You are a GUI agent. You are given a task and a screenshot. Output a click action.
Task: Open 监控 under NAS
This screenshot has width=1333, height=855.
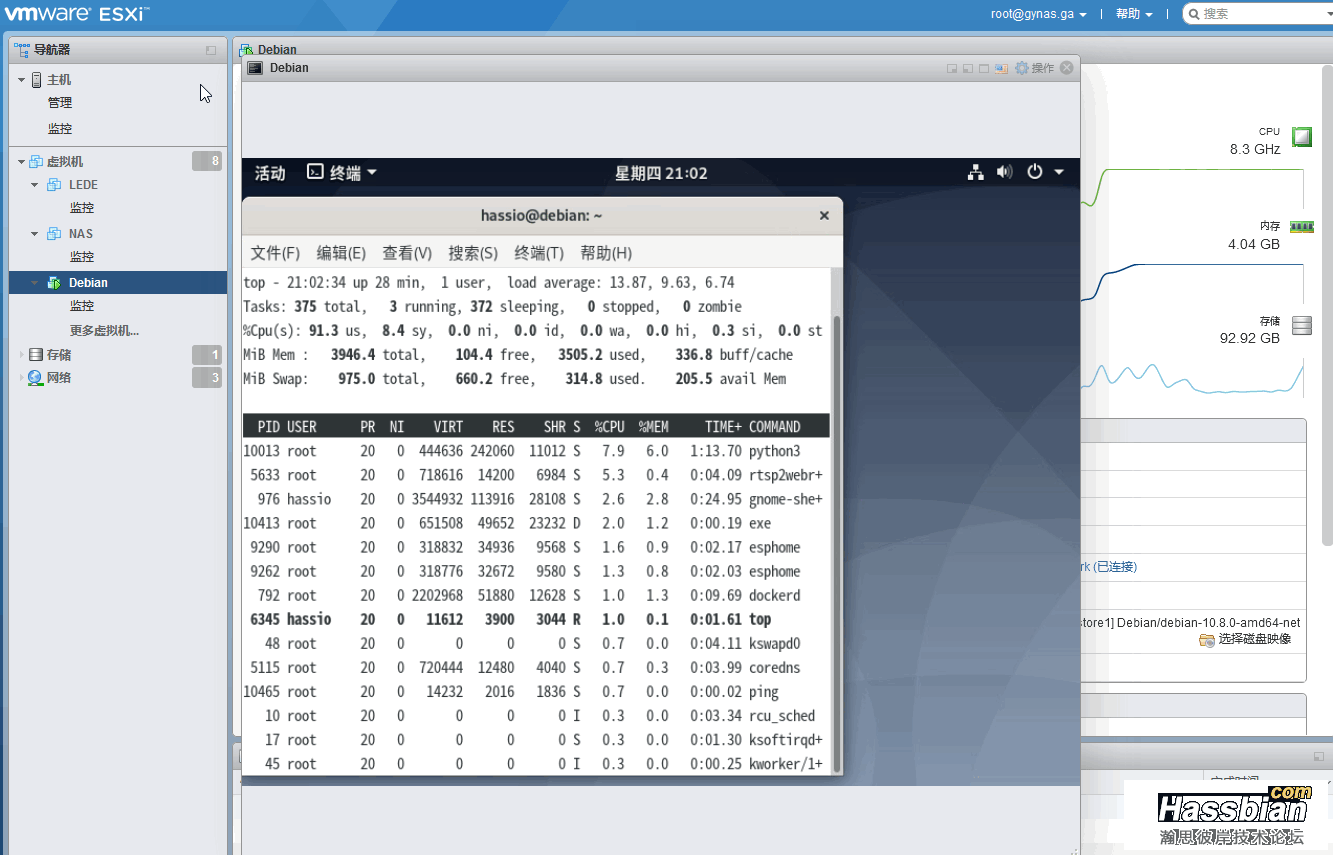click(x=82, y=257)
